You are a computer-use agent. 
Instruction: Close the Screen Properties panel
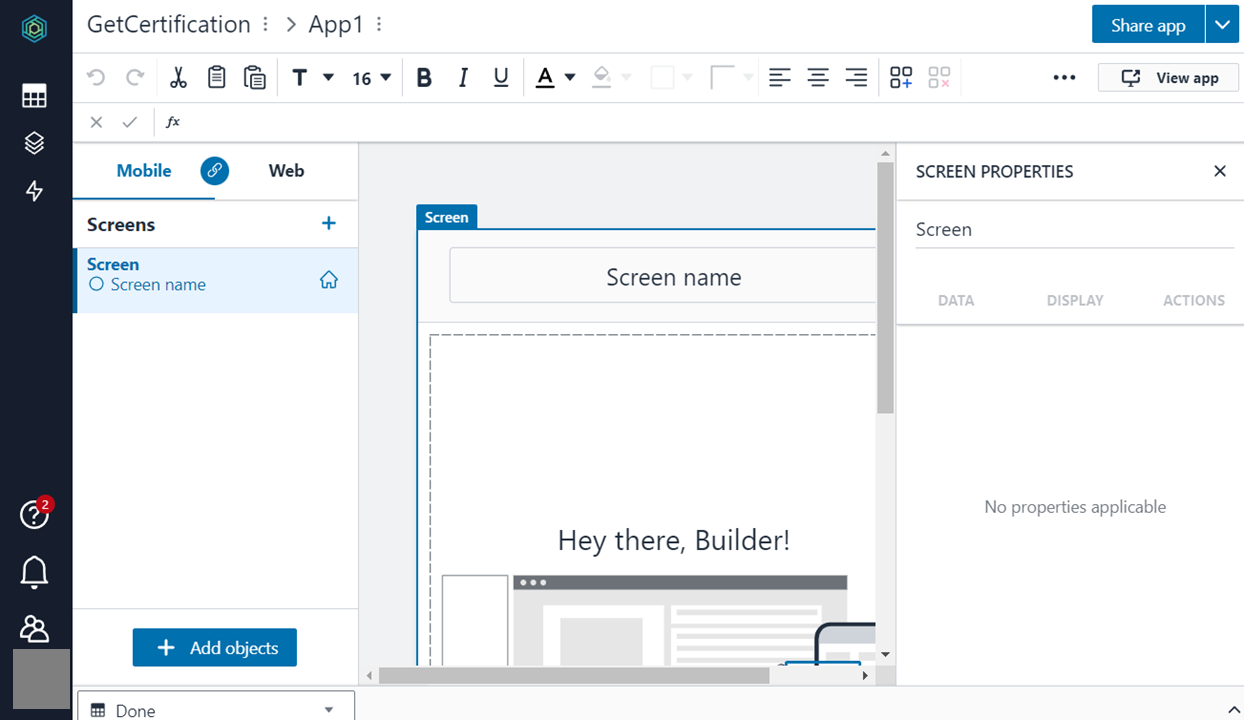1220,171
